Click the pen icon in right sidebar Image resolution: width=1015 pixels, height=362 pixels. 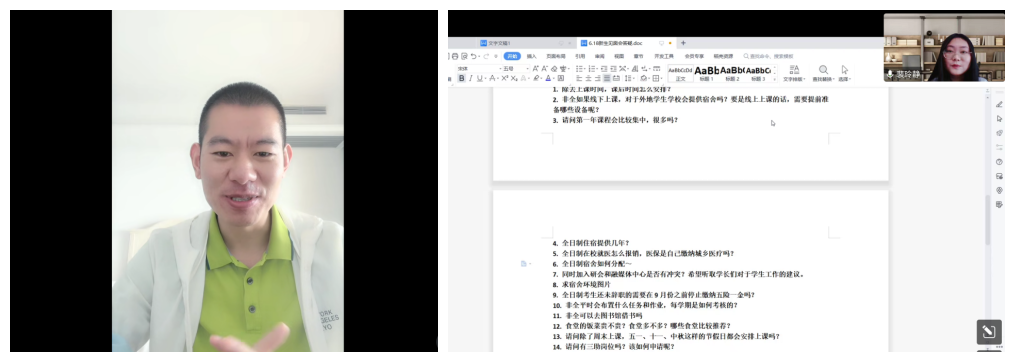999,104
